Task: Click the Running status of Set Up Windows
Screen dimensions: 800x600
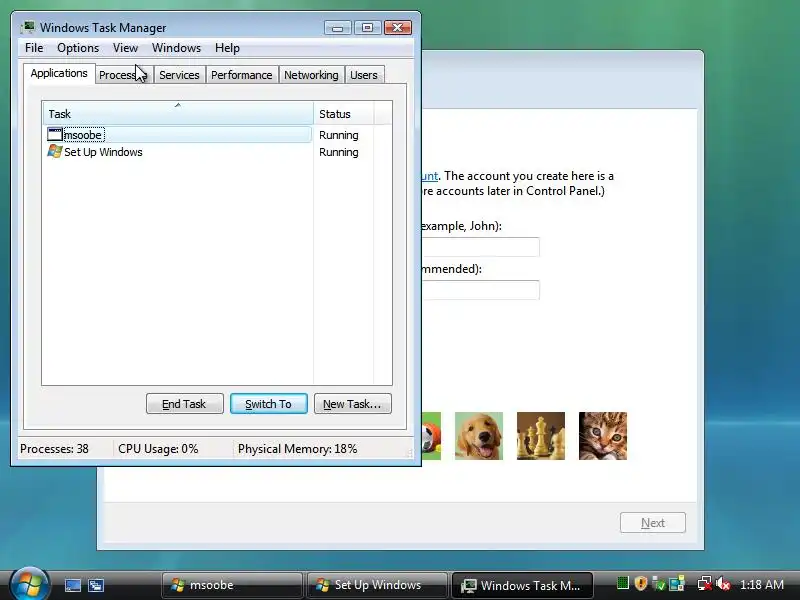Action: 339,152
